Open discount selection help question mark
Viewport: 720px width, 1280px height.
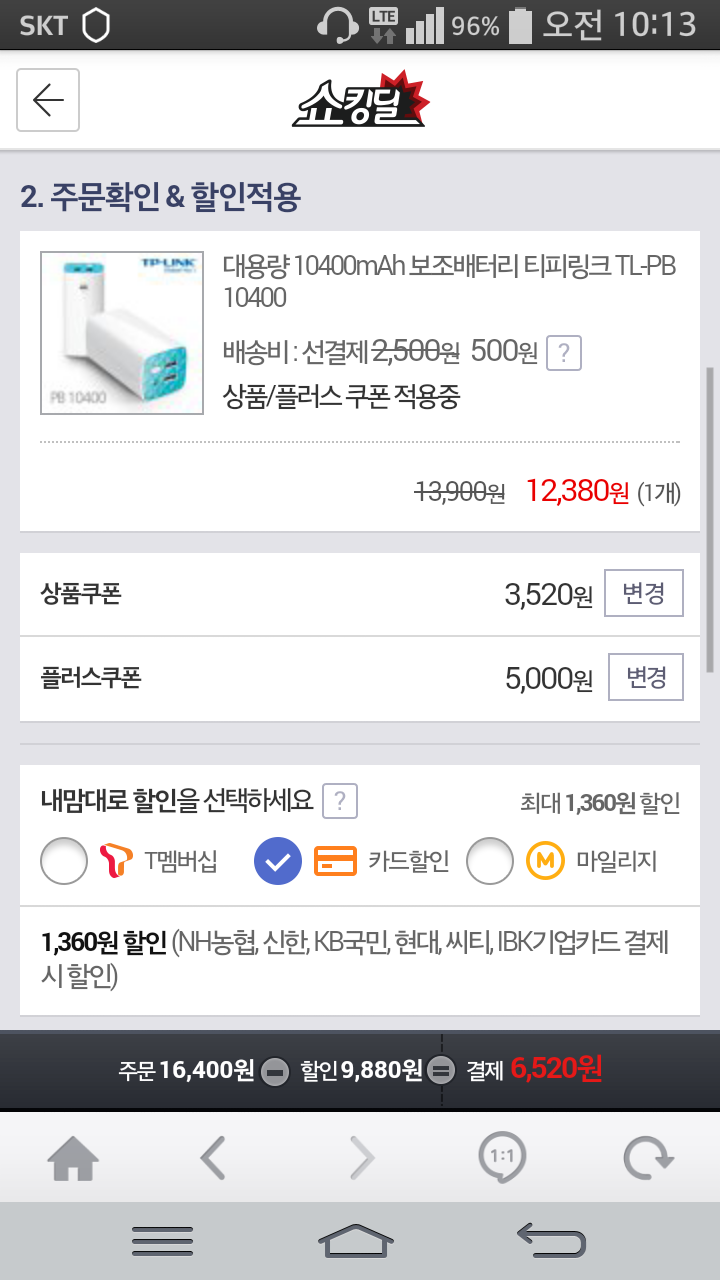340,801
